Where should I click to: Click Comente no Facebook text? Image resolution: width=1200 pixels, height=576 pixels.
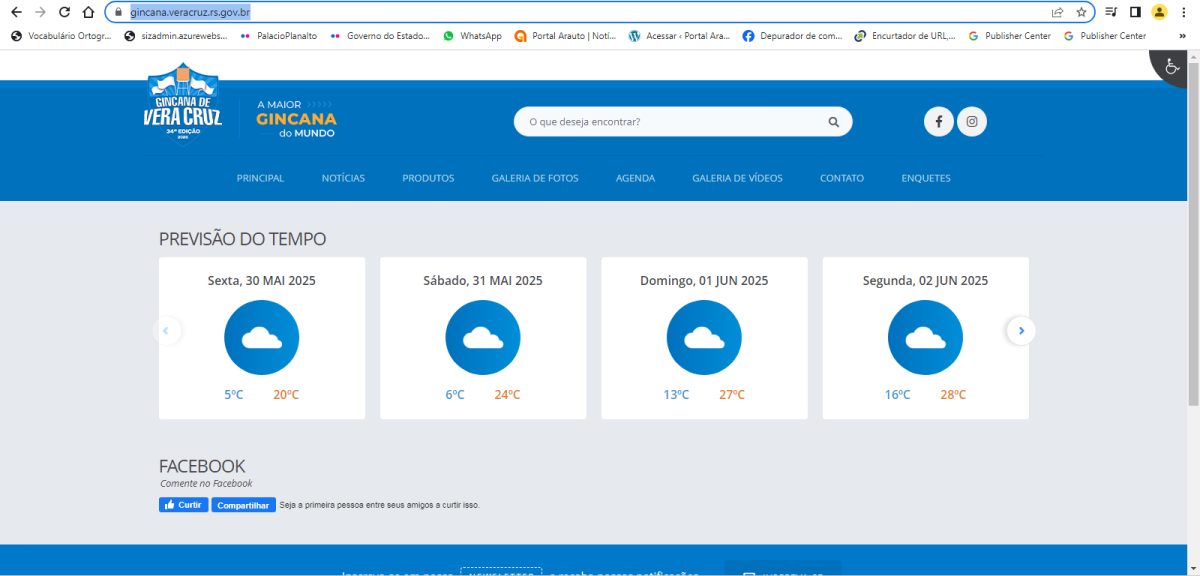[206, 484]
